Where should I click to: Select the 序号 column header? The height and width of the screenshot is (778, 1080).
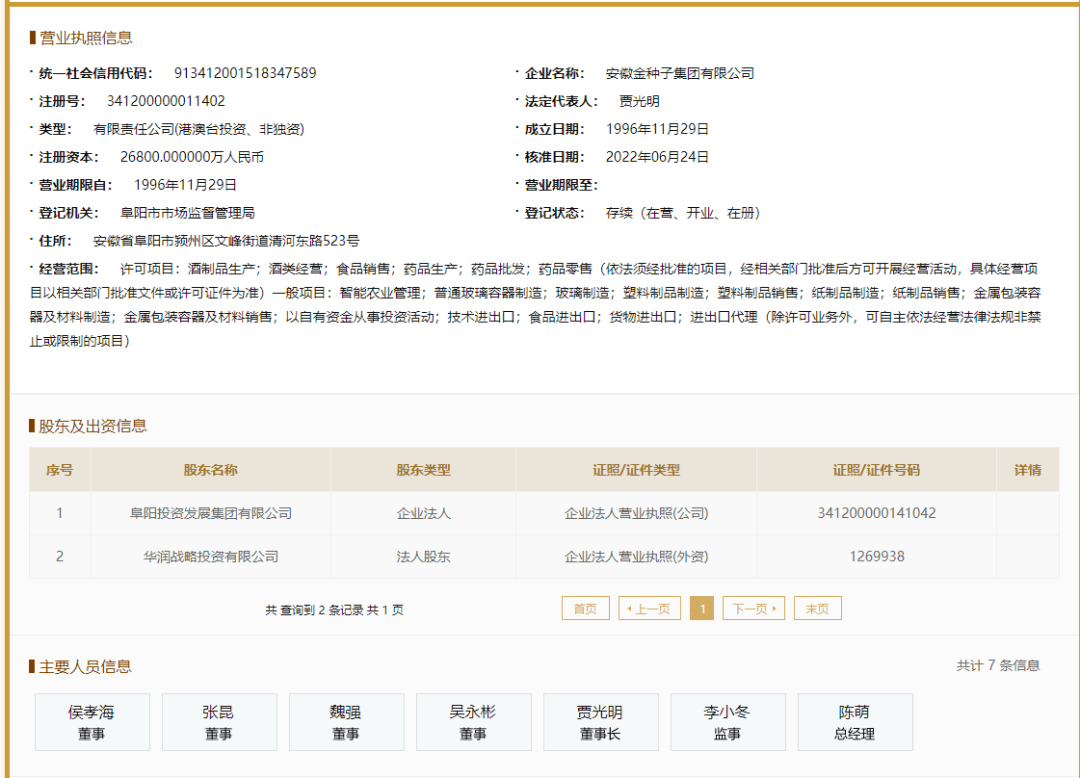[x=60, y=470]
